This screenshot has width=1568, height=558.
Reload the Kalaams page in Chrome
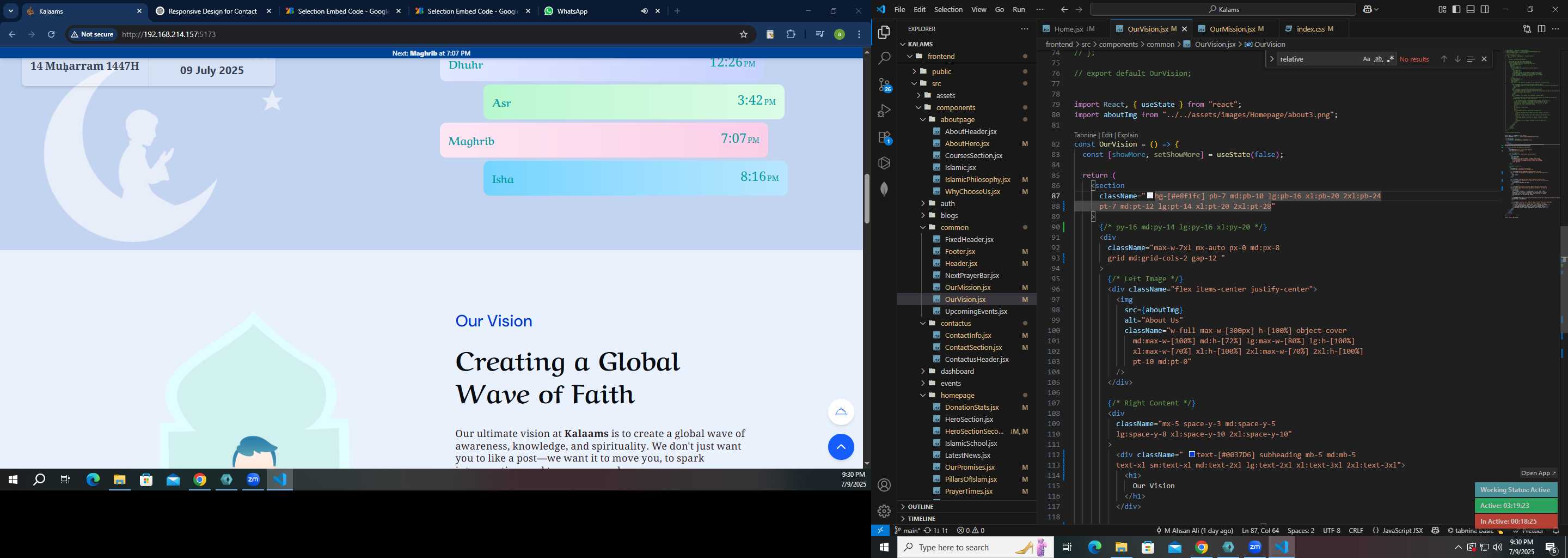click(51, 34)
